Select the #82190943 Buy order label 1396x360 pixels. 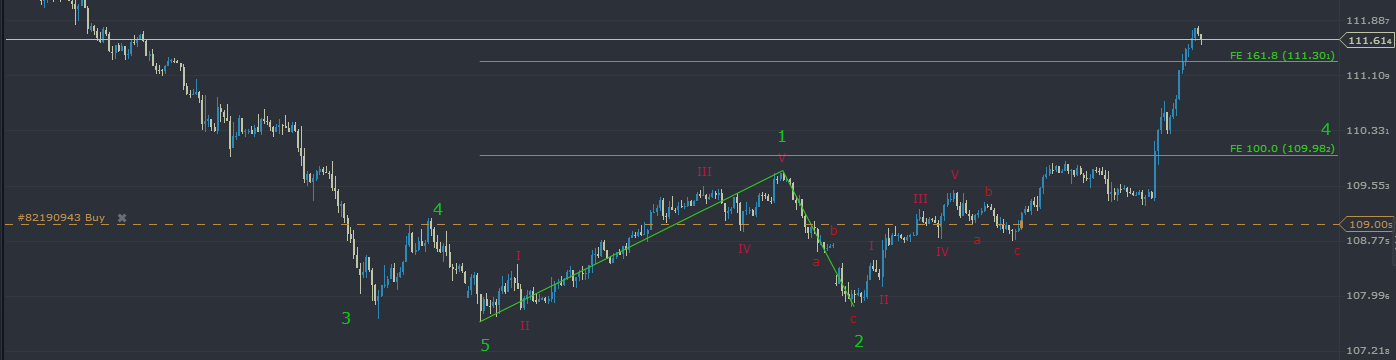coord(61,217)
